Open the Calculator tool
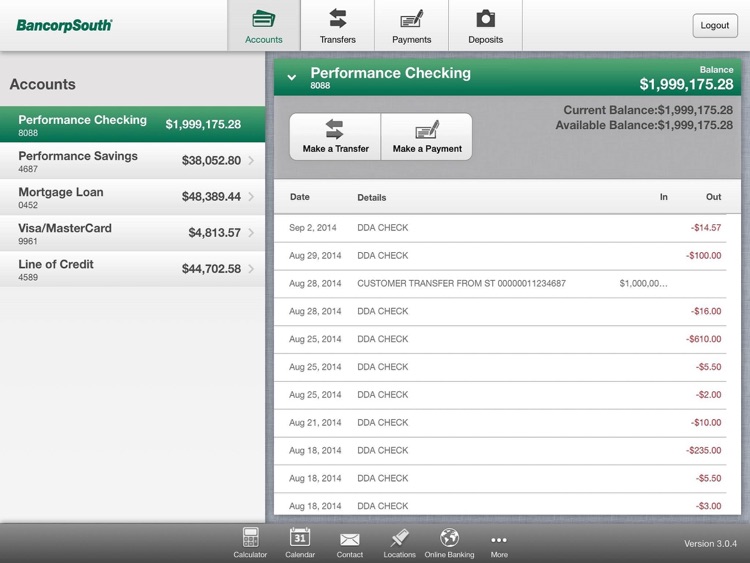This screenshot has height=563, width=750. [250, 542]
